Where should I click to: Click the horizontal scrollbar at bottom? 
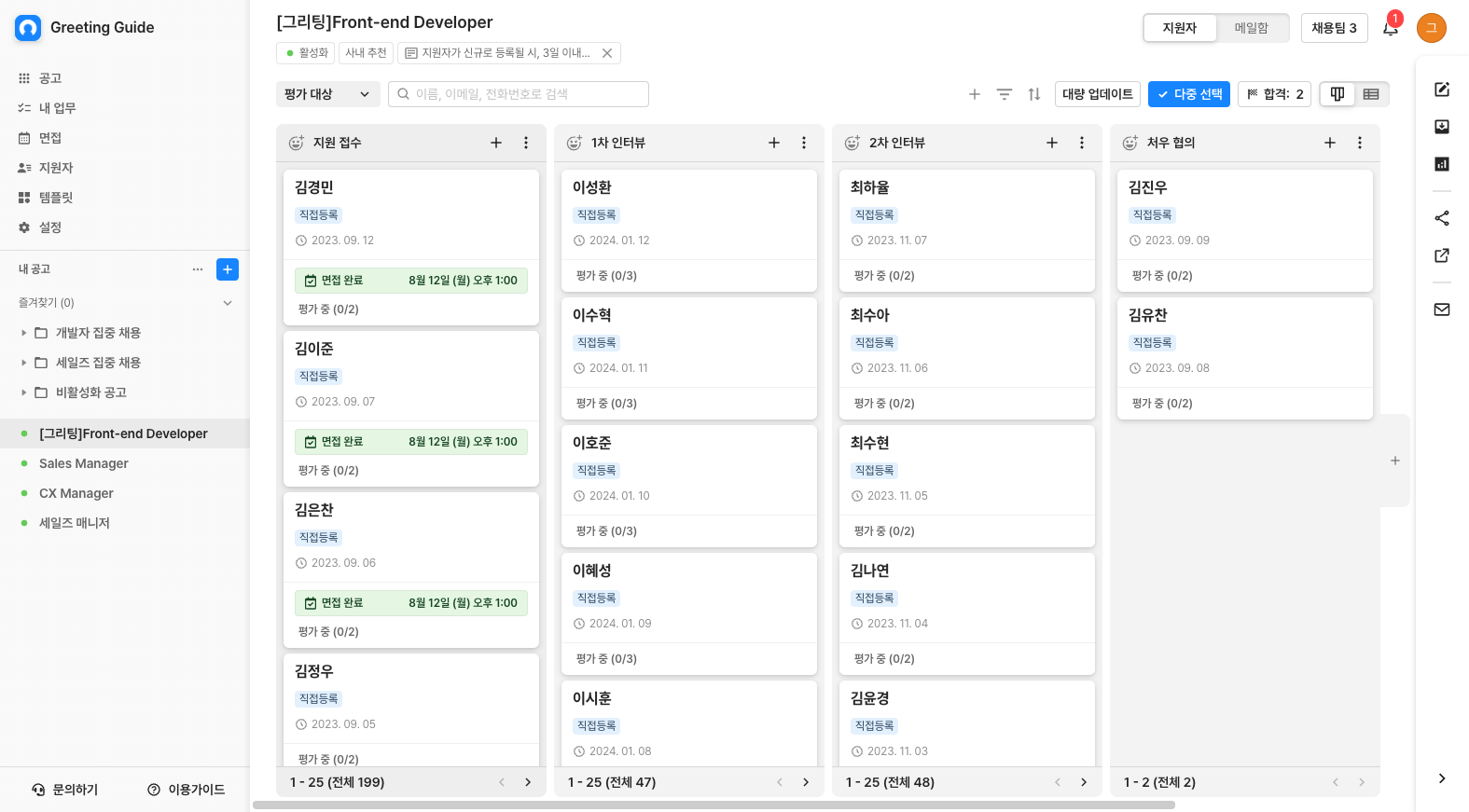pyautogui.click(x=714, y=805)
